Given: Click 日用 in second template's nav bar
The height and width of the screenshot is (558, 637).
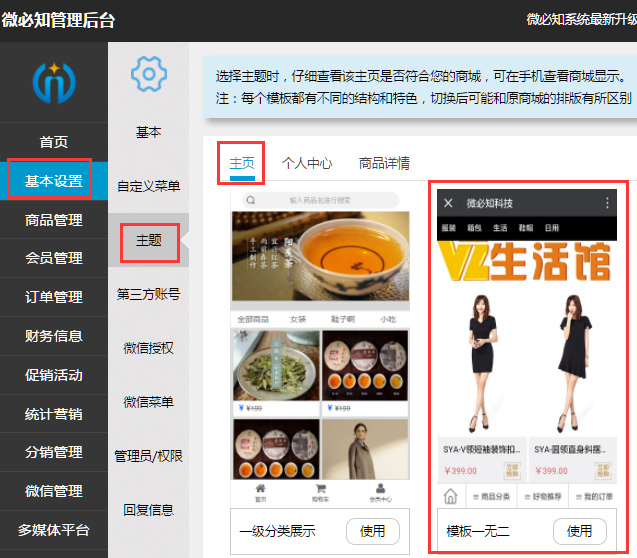Looking at the screenshot, I should 552,228.
